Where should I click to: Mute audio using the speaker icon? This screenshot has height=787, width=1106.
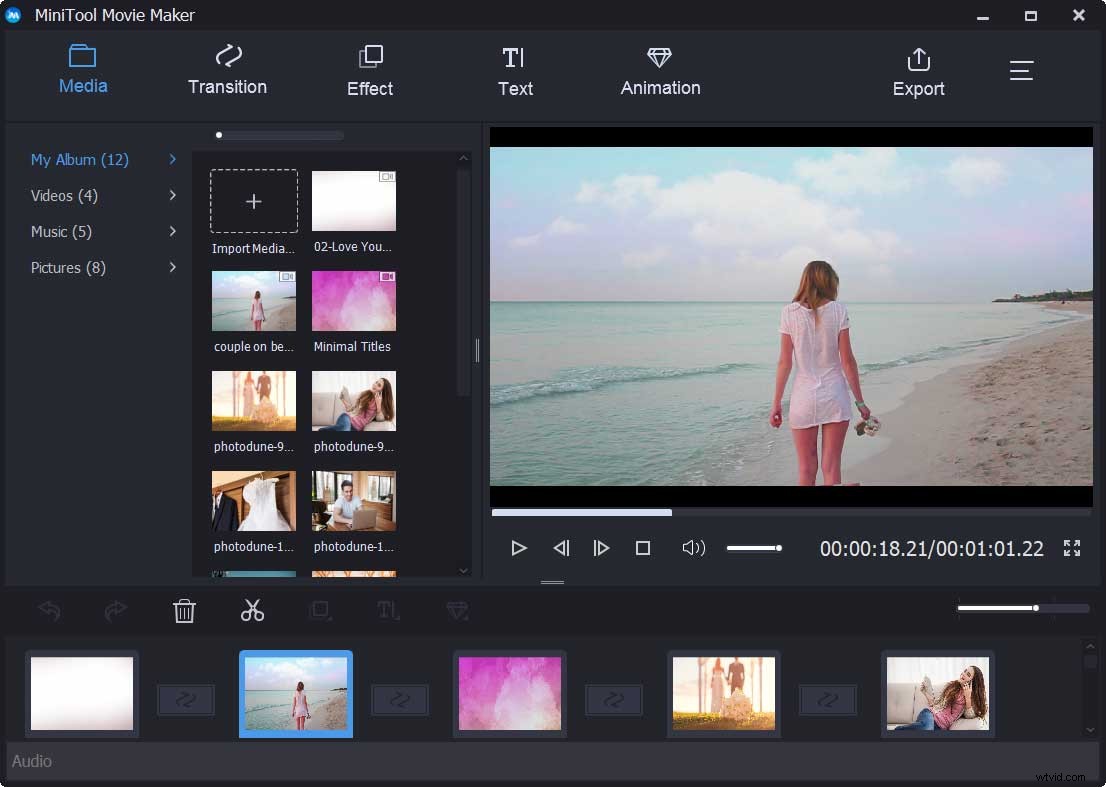[x=693, y=547]
